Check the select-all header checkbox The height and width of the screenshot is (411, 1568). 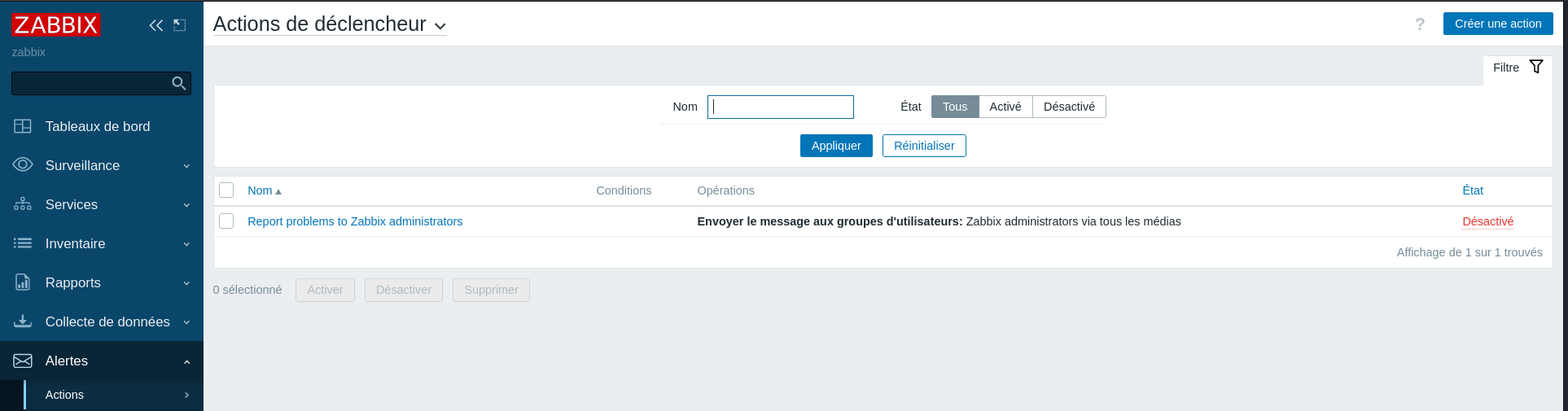[226, 190]
